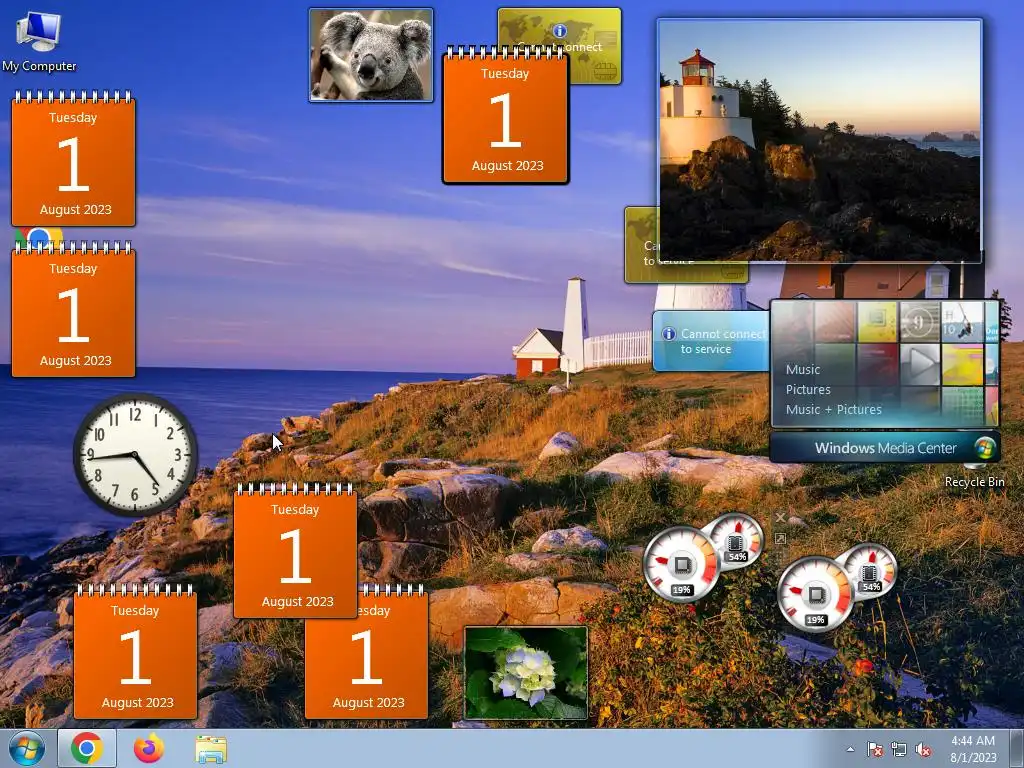Click the Calendar gadget right of the clock
The height and width of the screenshot is (768, 1024).
coord(295,551)
